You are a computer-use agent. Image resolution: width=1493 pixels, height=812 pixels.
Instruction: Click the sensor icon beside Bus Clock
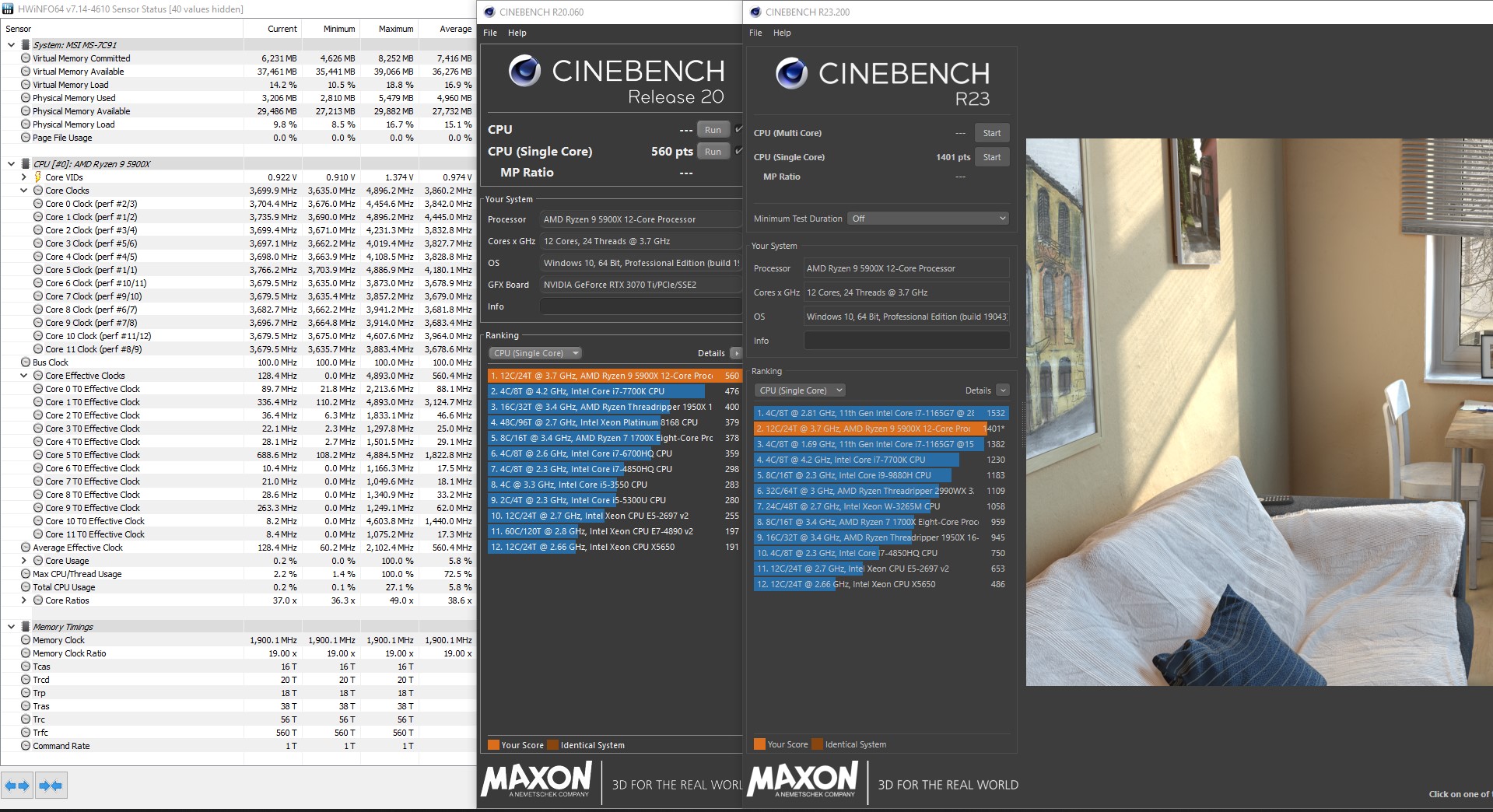pos(26,362)
